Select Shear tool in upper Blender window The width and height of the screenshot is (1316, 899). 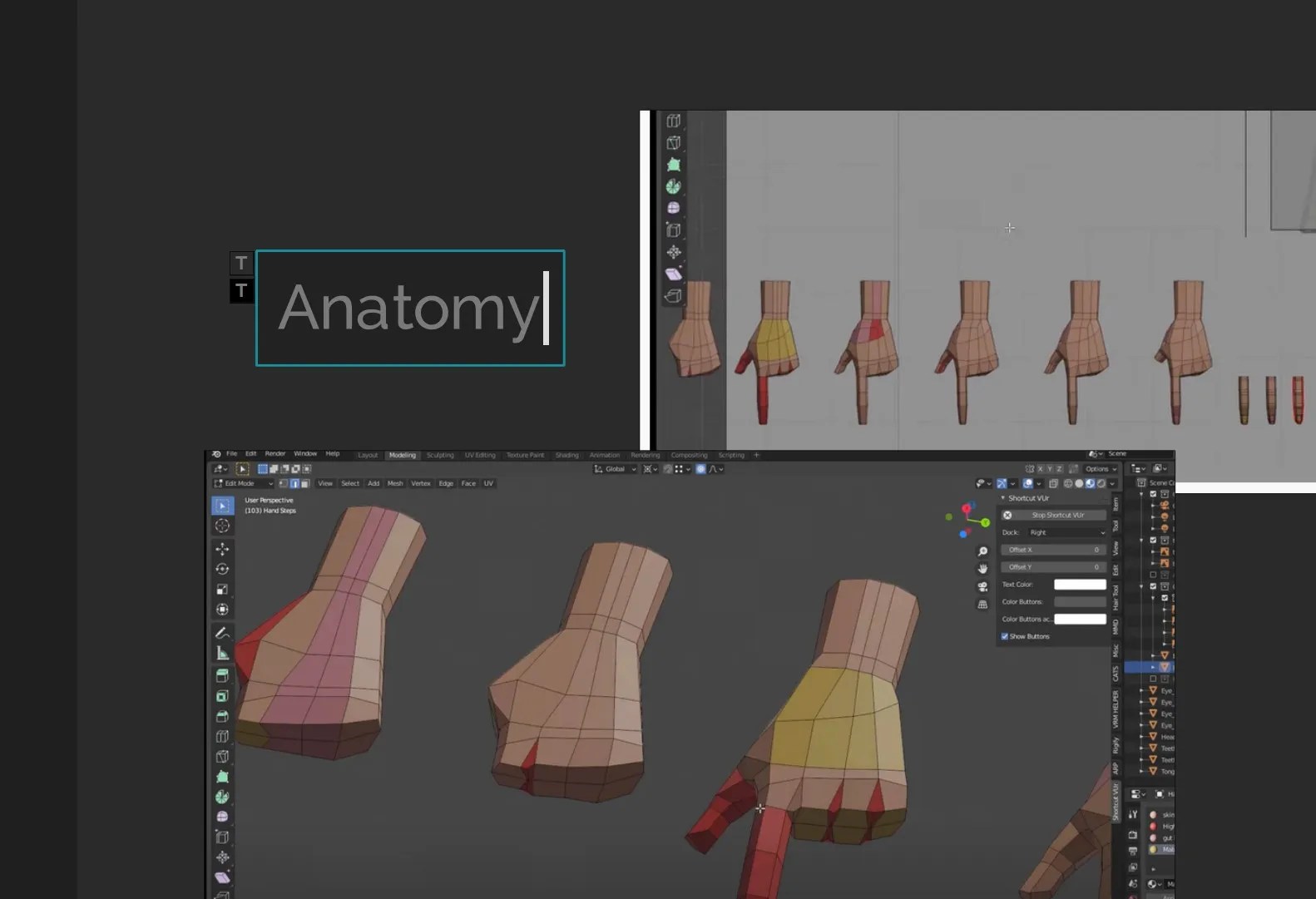(x=674, y=274)
